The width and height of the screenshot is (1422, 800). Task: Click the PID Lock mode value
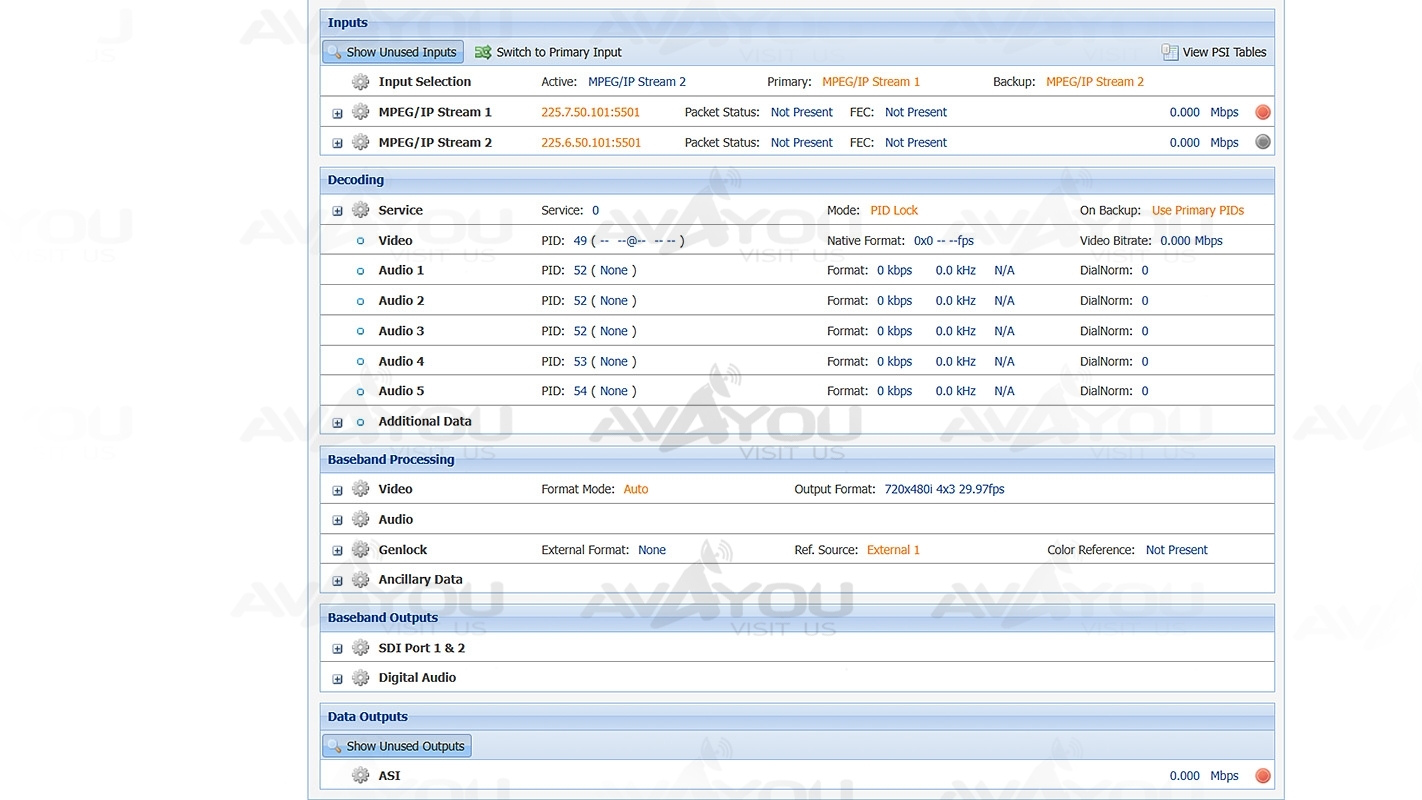[x=893, y=210]
